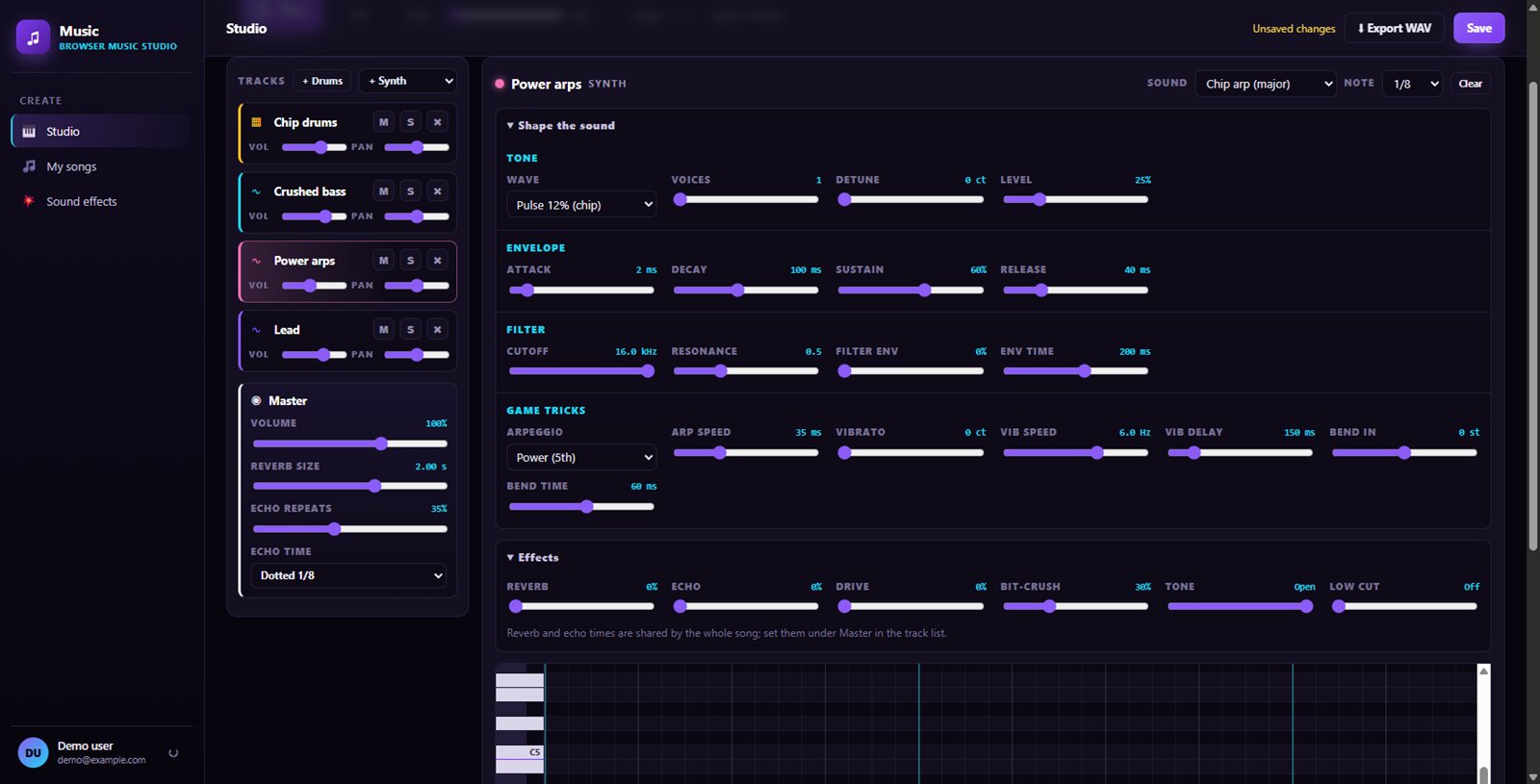Click the Sound effects burst icon
1540x784 pixels.
[x=29, y=201]
